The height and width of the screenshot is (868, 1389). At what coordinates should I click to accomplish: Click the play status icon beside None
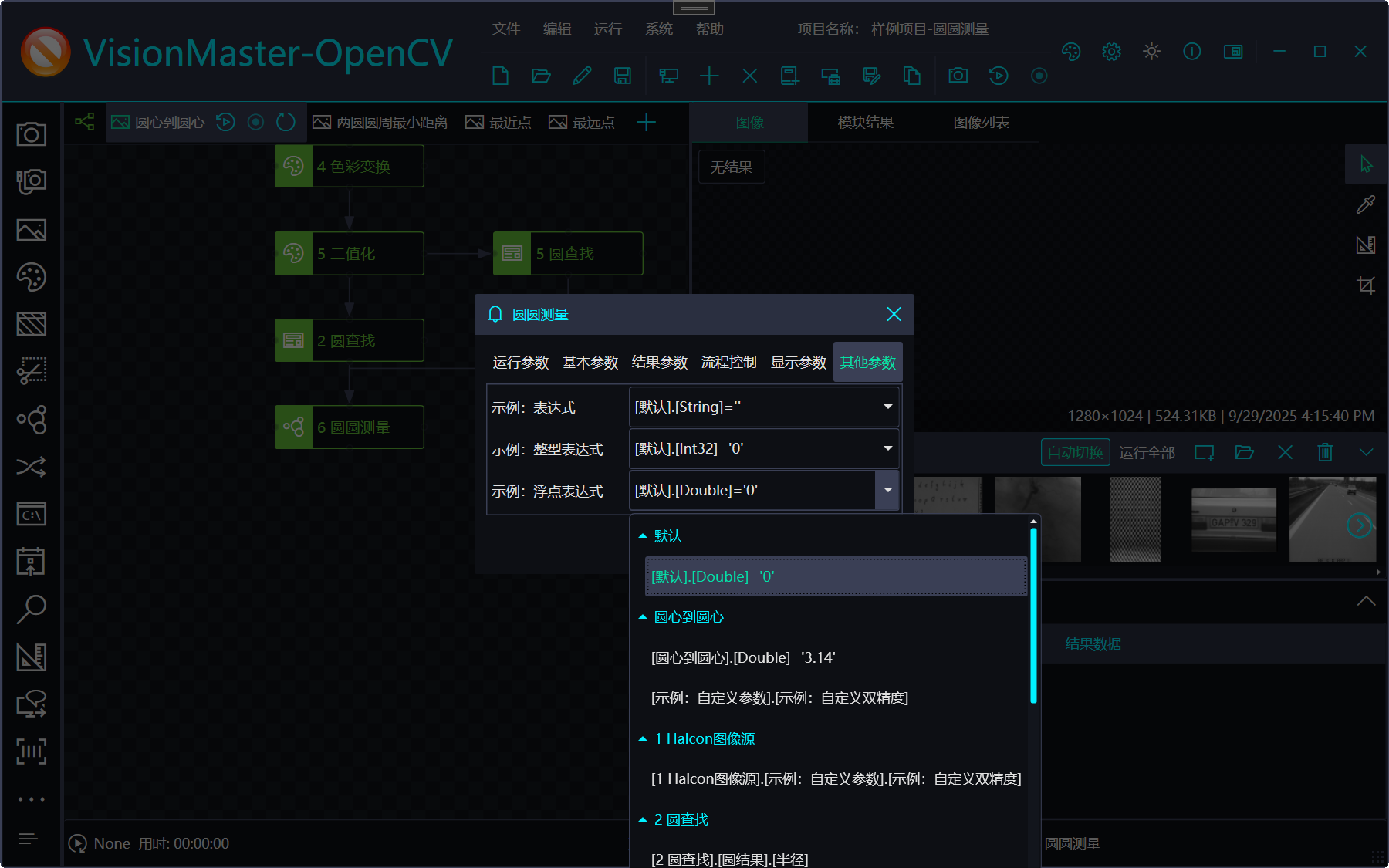[x=77, y=843]
